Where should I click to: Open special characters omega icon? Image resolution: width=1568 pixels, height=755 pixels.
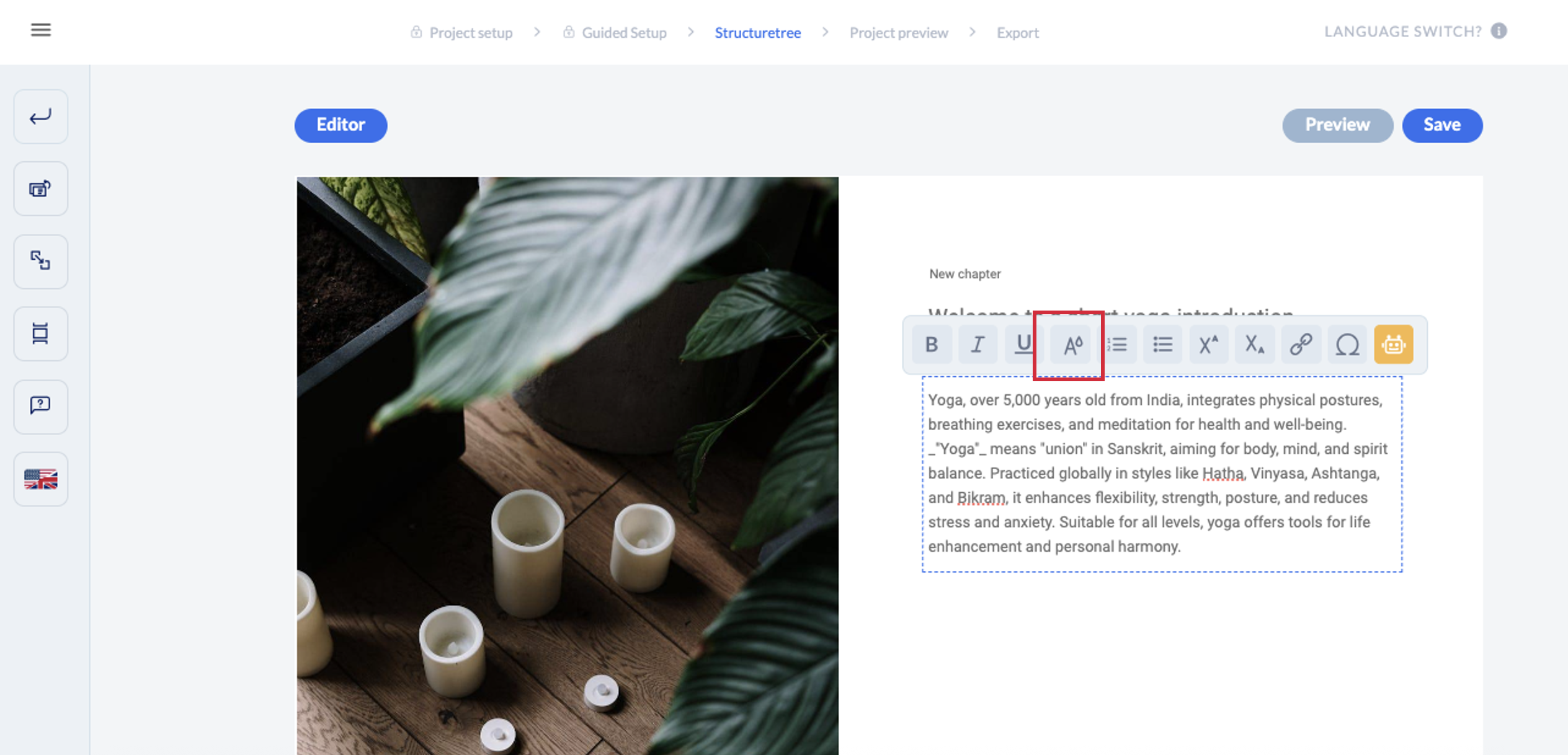[x=1347, y=345]
